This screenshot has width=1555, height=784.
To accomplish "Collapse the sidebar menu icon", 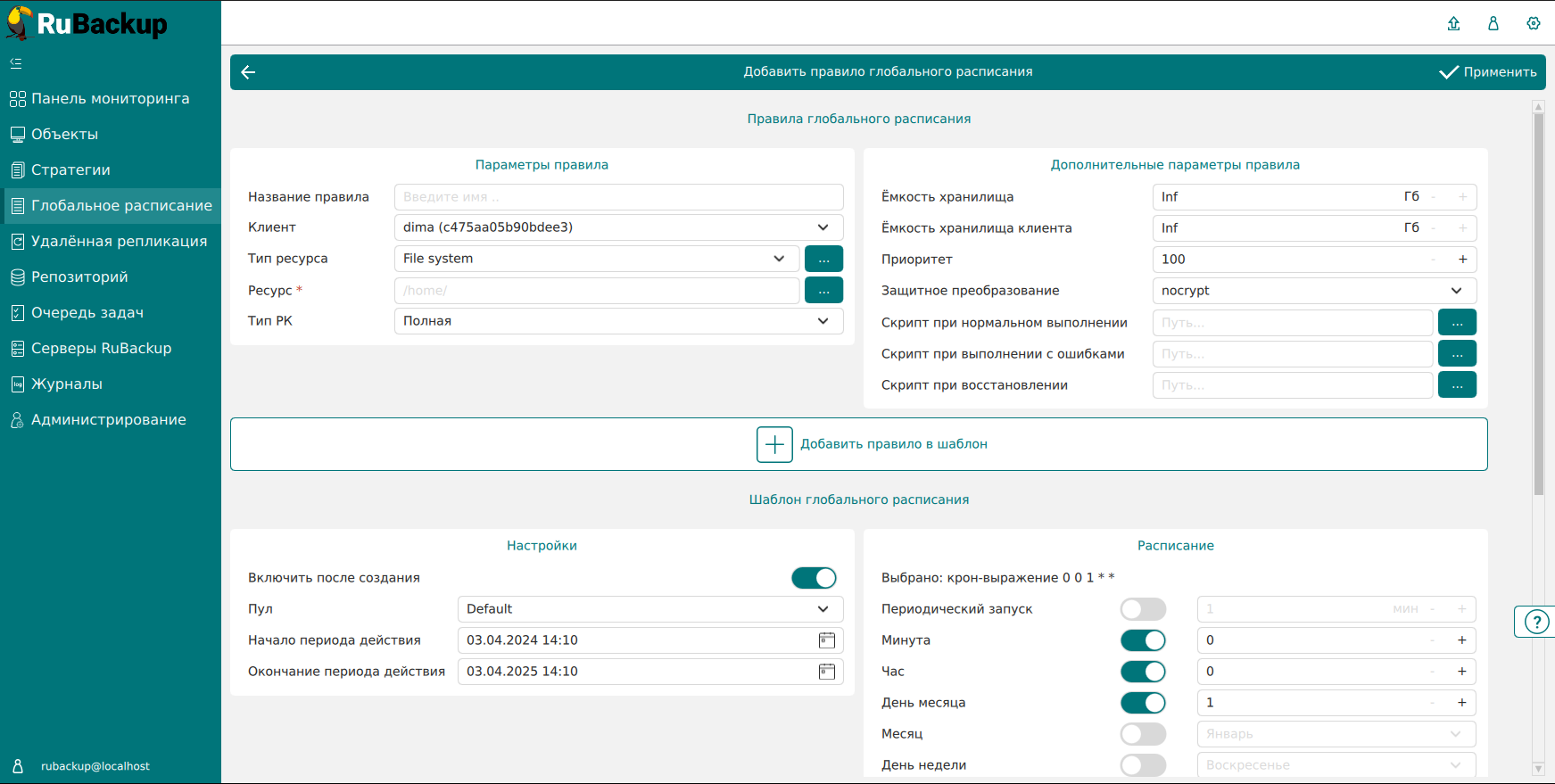I will 16,63.
